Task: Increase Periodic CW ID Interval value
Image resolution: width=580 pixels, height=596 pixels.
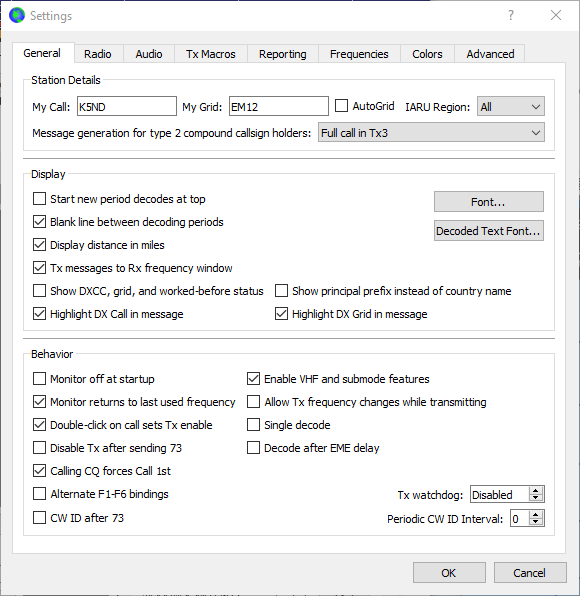Action: [x=536, y=515]
